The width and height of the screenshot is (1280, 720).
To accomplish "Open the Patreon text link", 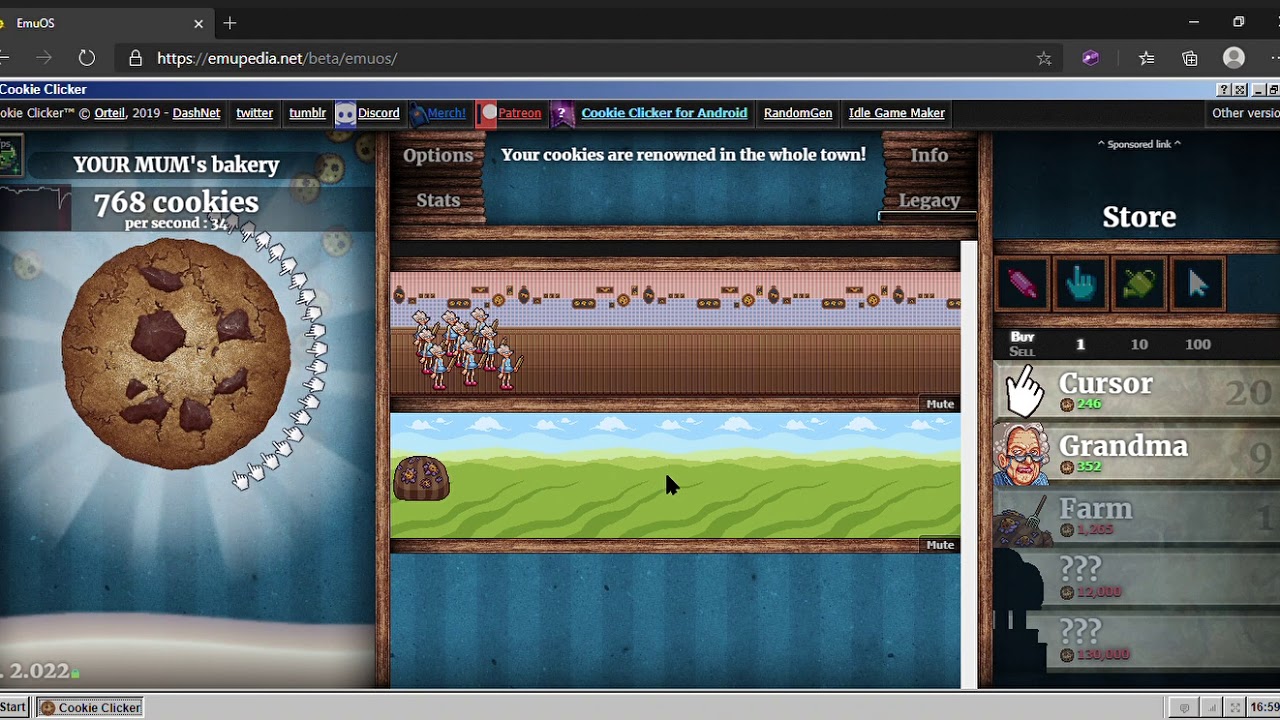I will click(519, 113).
